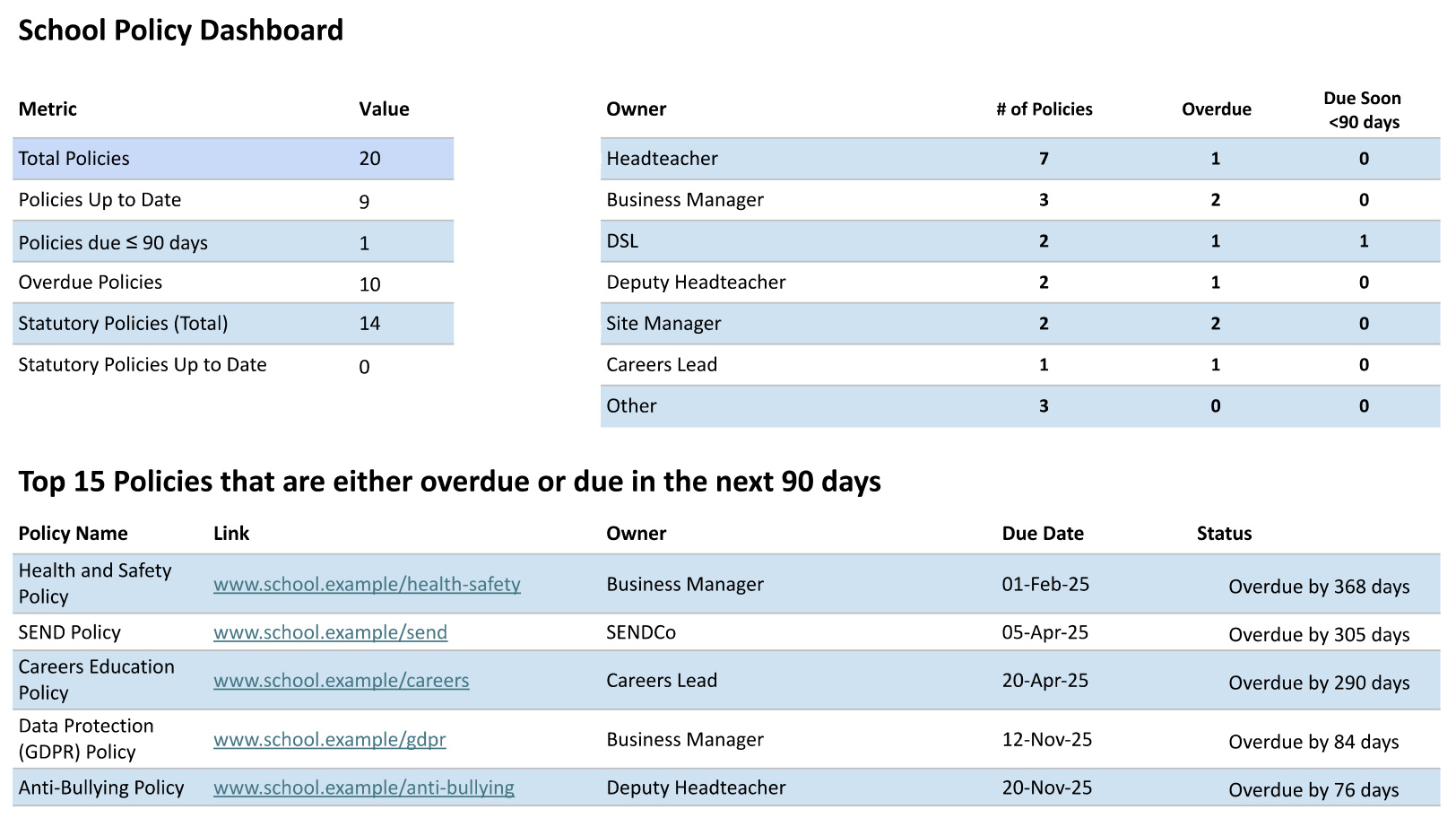Screen dimensions: 1456x818
Task: Select the SENDCo owner cell
Action: 641,632
